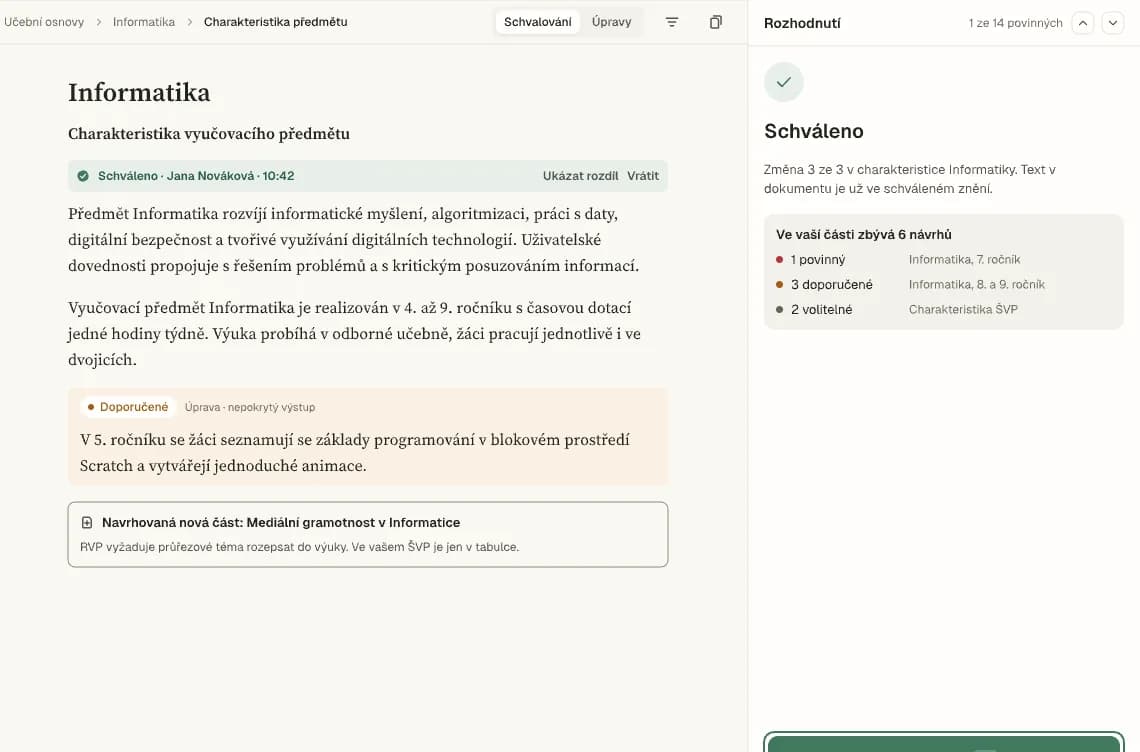This screenshot has height=752, width=1140.
Task: Select the Doporučené badge on the suggestion
Action: [x=128, y=407]
